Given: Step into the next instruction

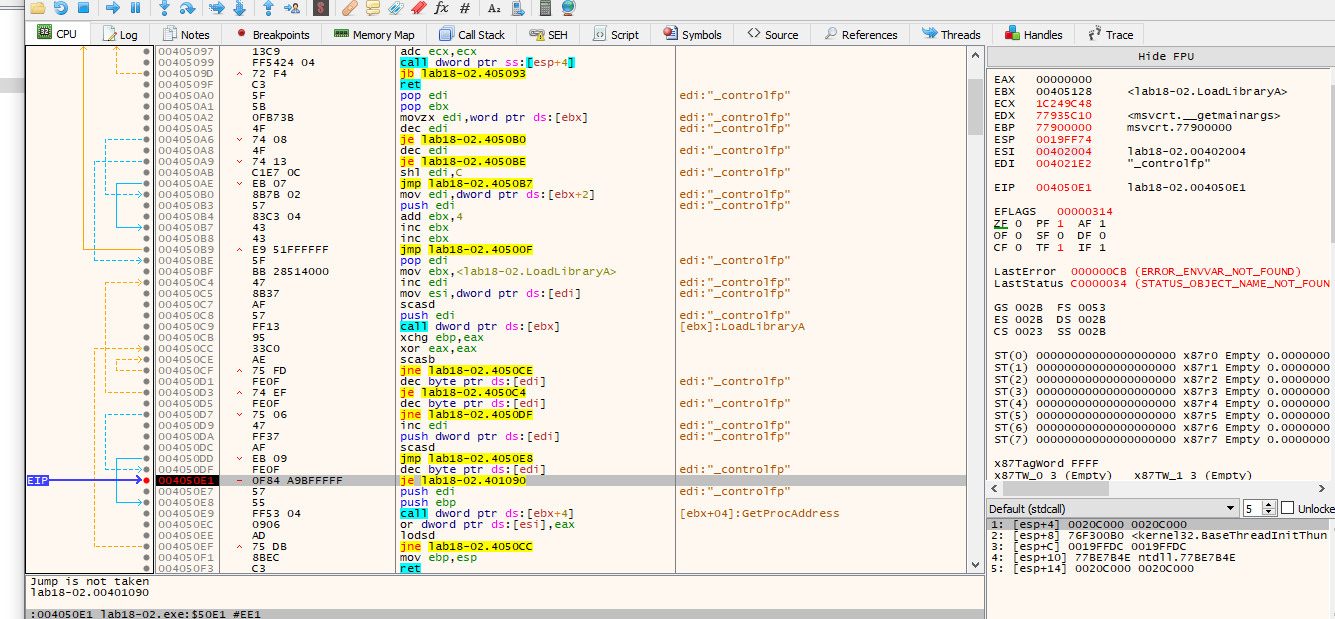Looking at the screenshot, I should (165, 8).
